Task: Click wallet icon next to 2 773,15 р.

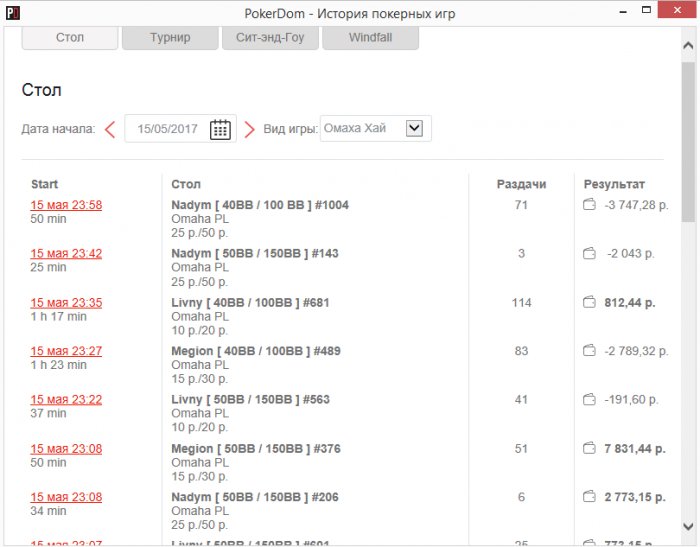Action: (589, 497)
